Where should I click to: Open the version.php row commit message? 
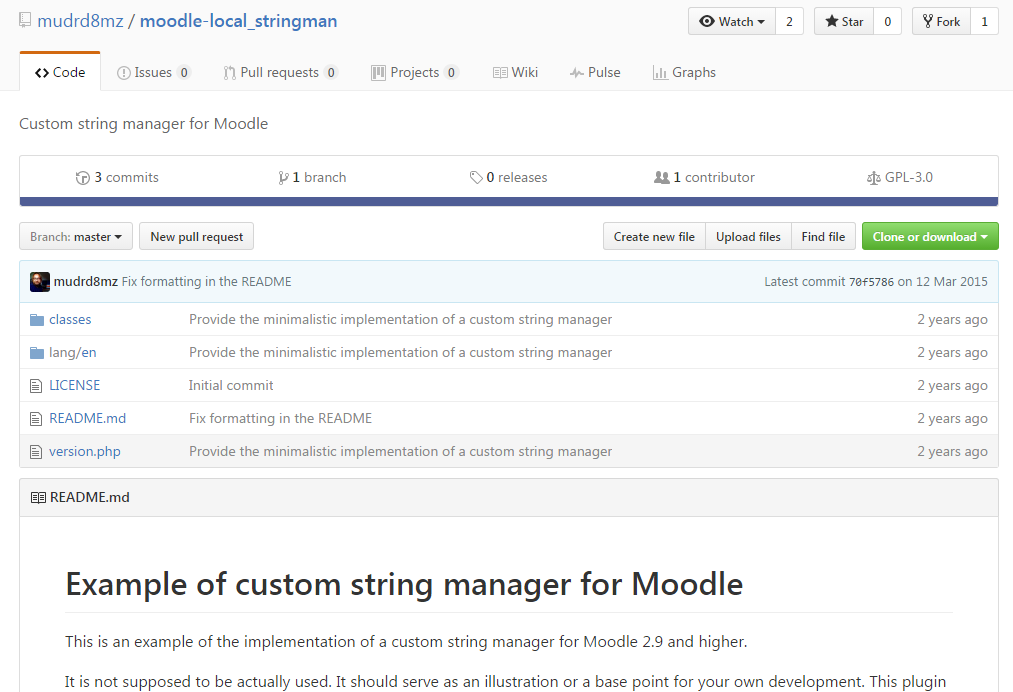pyautogui.click(x=401, y=451)
